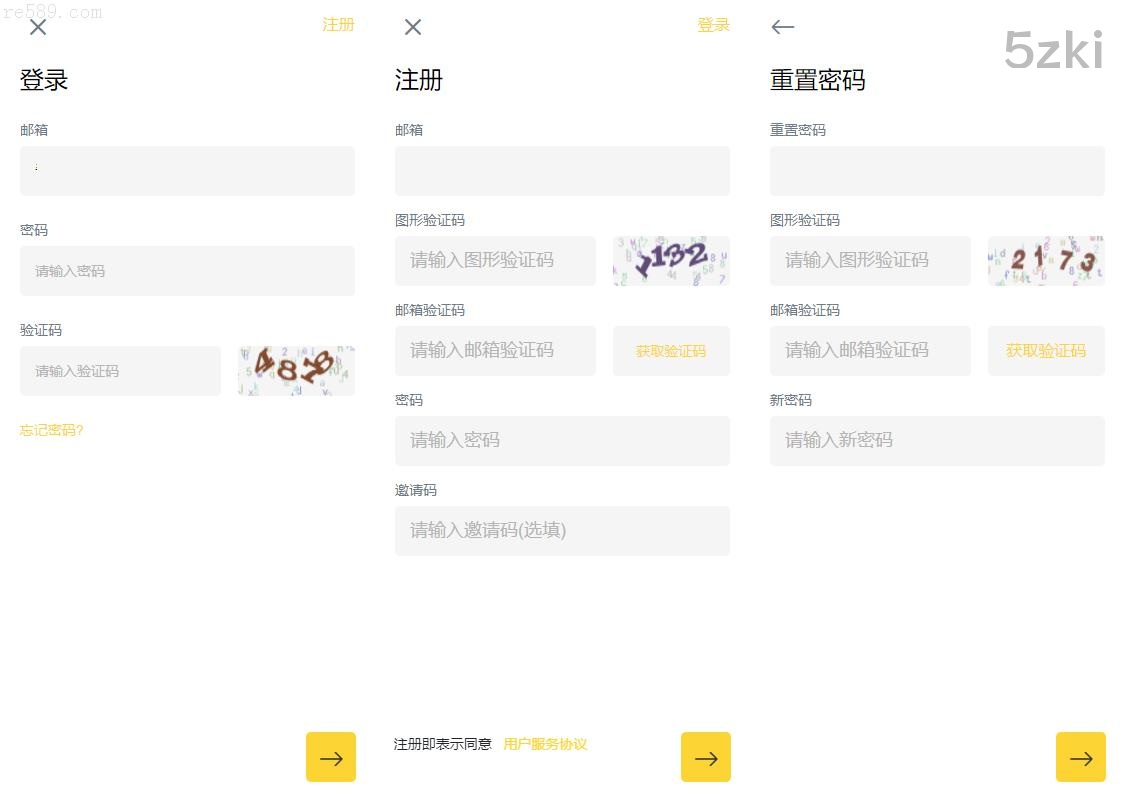Close the 登录 login panel

click(x=38, y=27)
